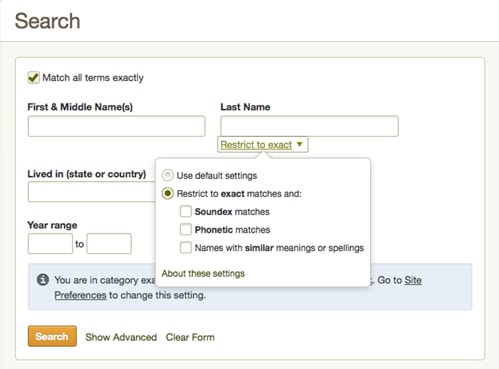Open the Restrict to exact dropdown
Image resolution: width=499 pixels, height=369 pixels.
pyautogui.click(x=263, y=145)
